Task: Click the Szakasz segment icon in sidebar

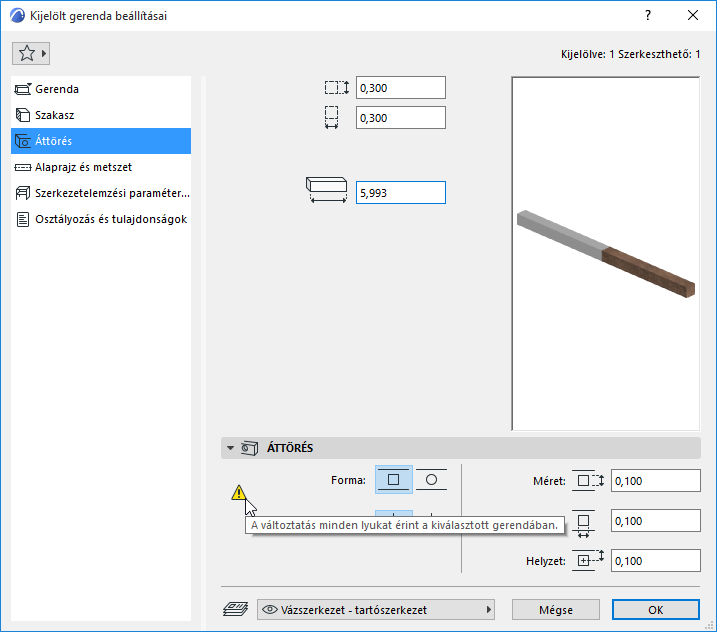Action: click(x=23, y=115)
